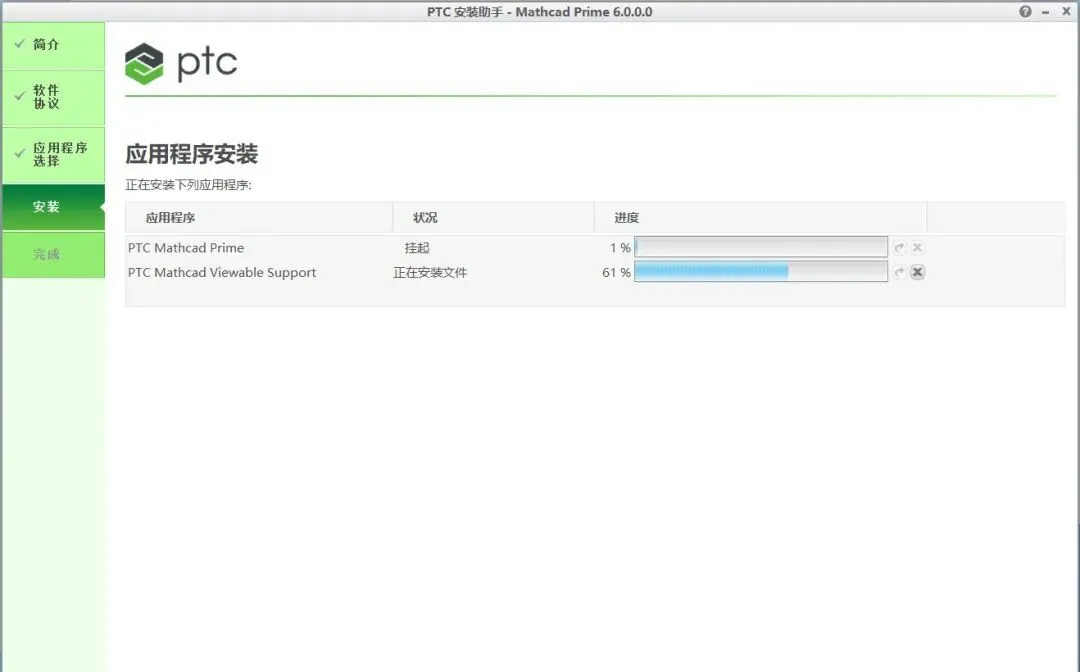Click the 应用程序 column header

(259, 218)
